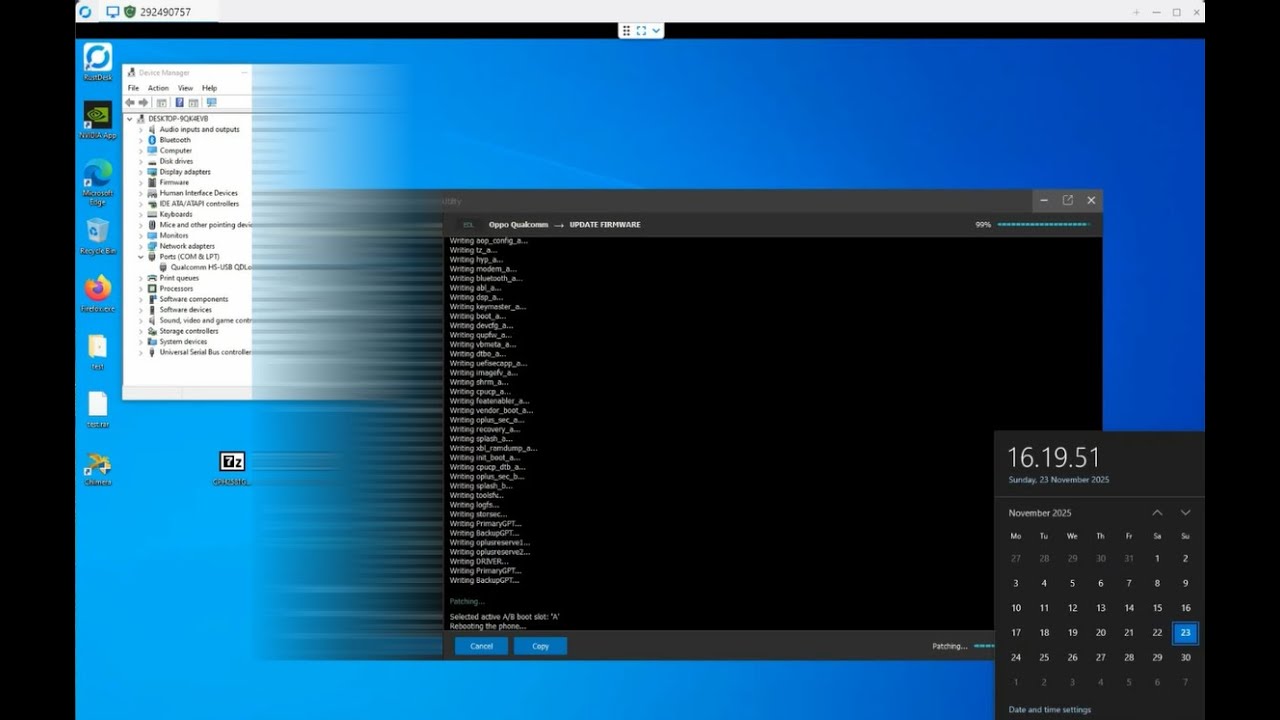1280x720 pixels.
Task: Open the RustDesk floating toolbar dropdown chevron
Action: (x=656, y=31)
